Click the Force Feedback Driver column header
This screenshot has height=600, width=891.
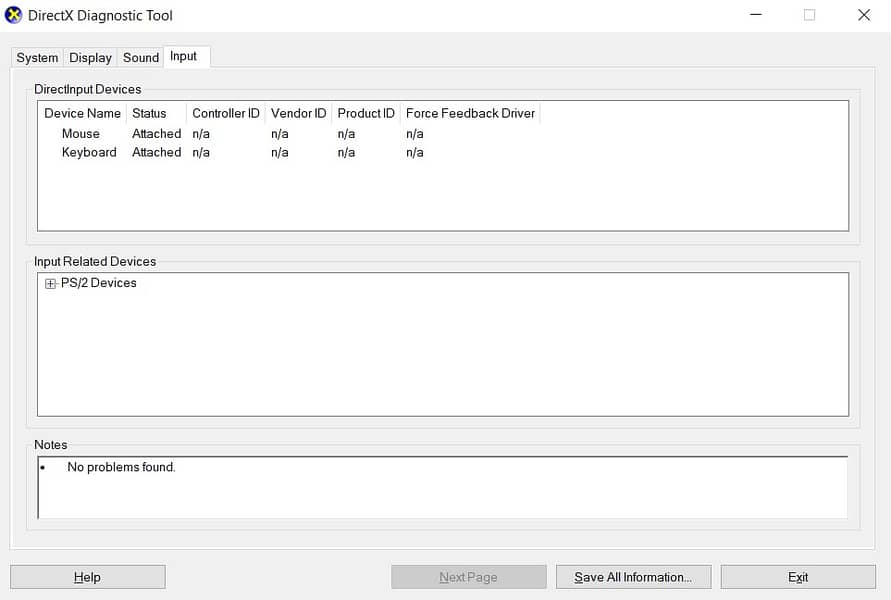(x=470, y=113)
